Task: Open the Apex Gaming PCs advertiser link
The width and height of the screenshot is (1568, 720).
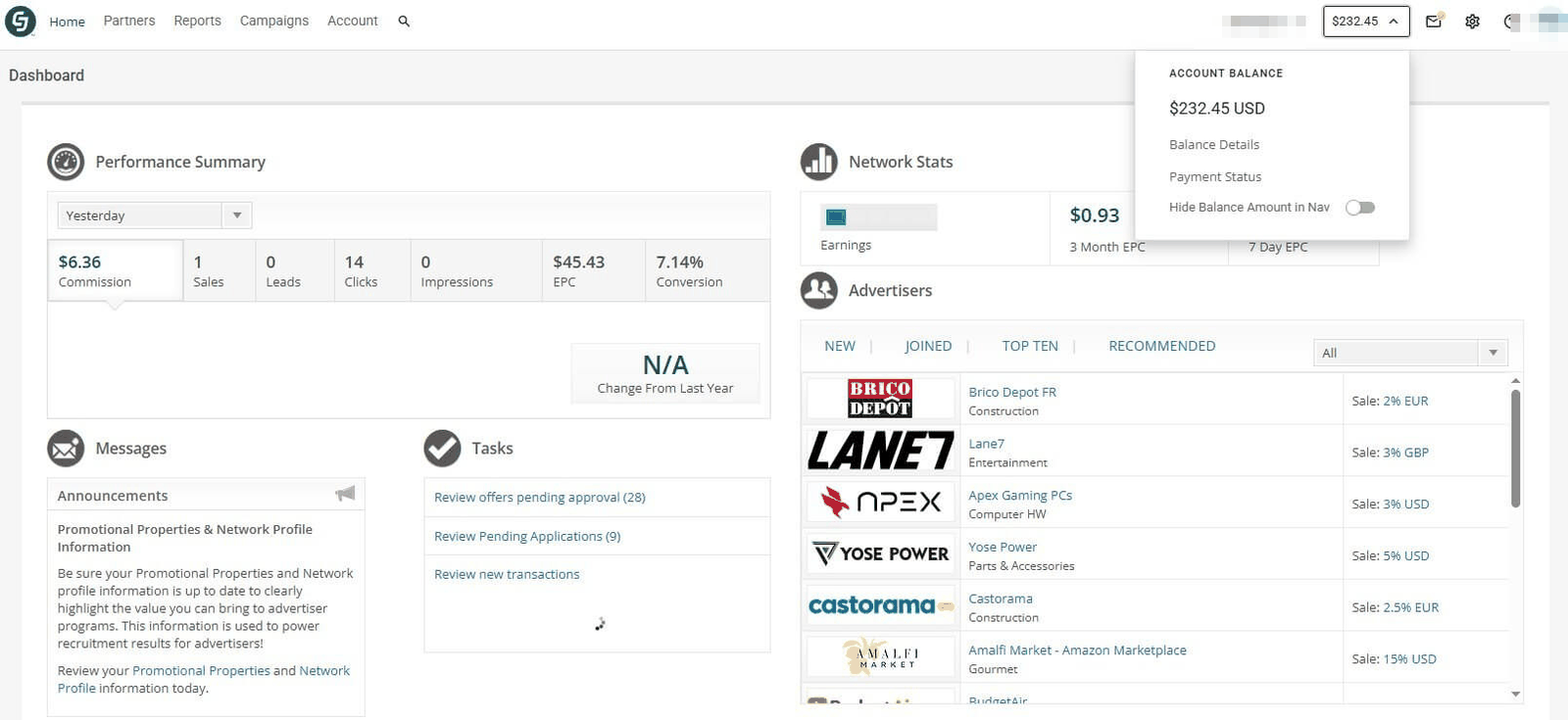Action: (1020, 496)
